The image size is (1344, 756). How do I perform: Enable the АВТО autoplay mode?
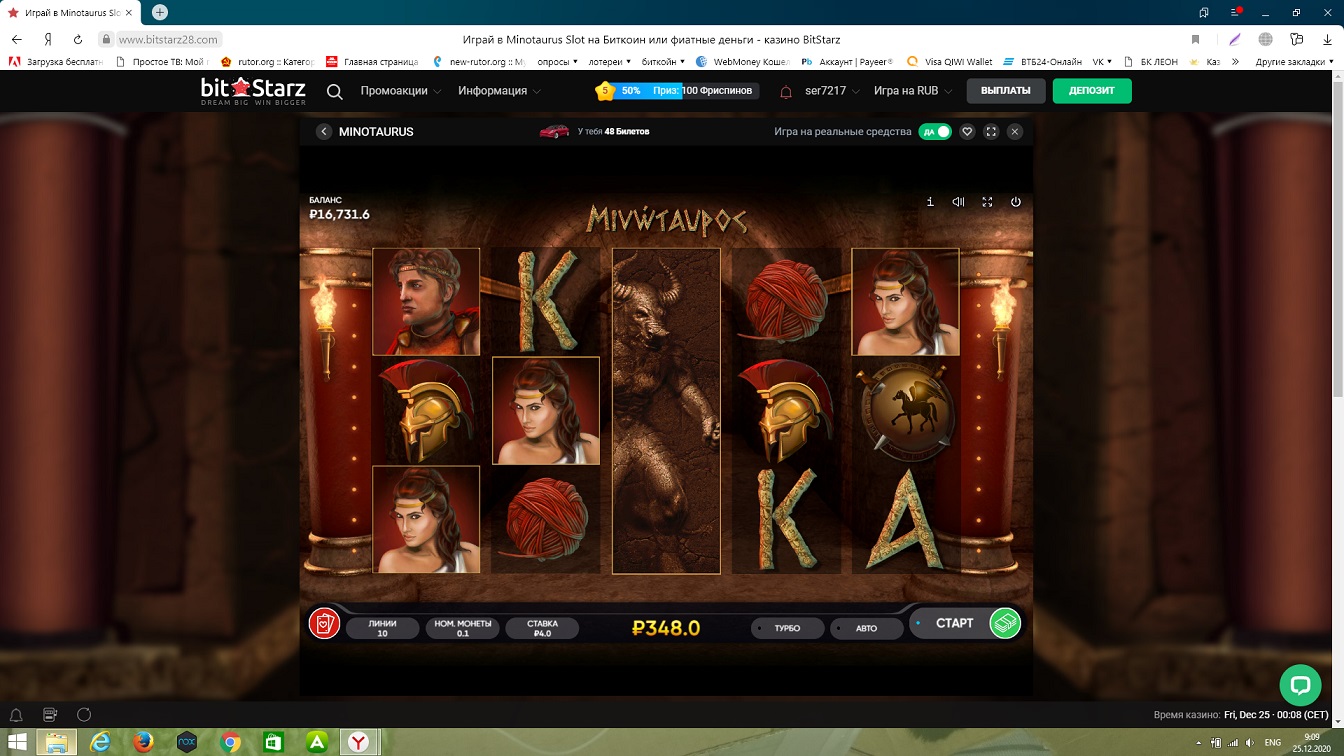[x=866, y=628]
